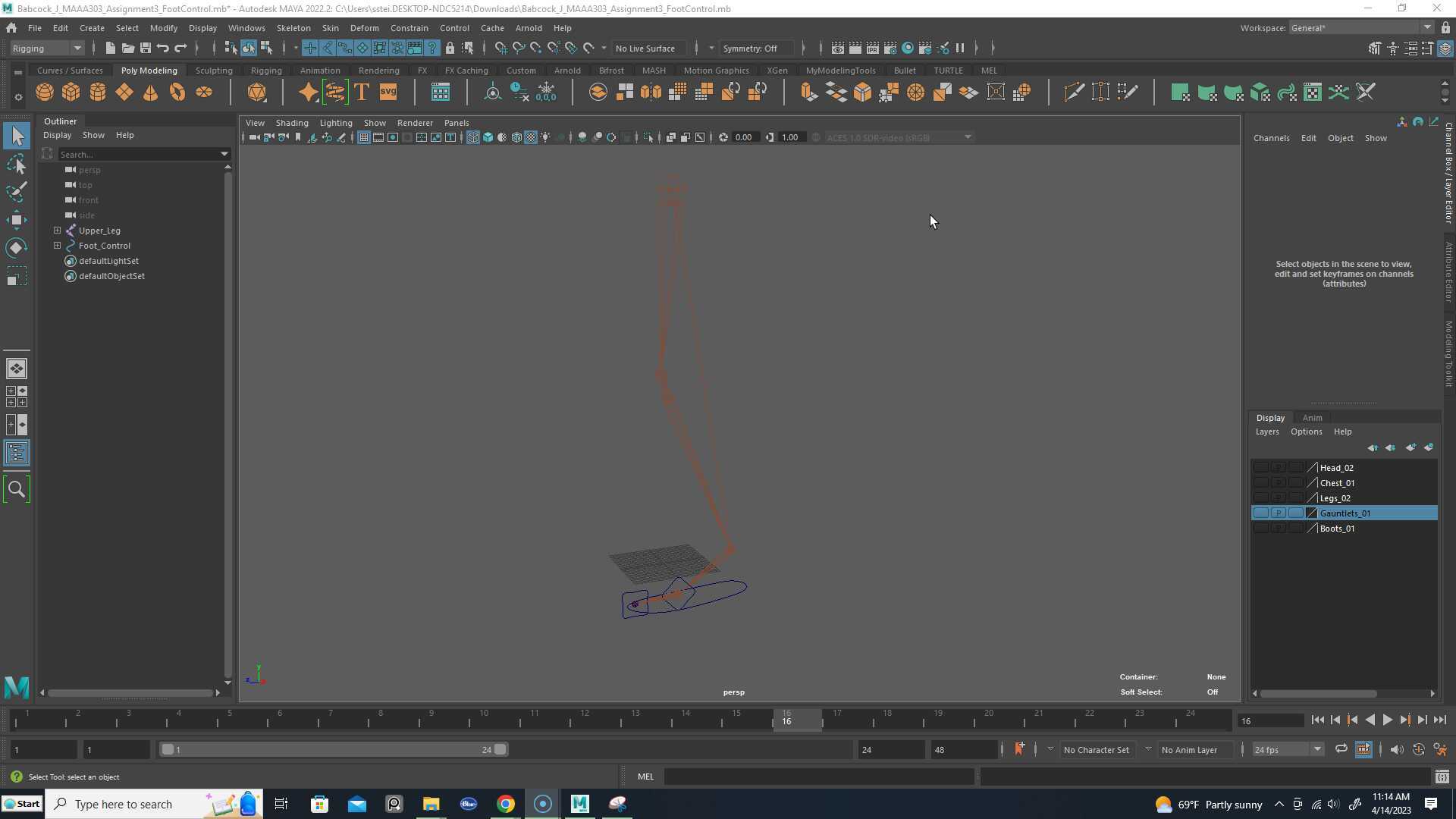Screen dimensions: 1456x819
Task: Click the MEL command line input field
Action: click(x=819, y=777)
